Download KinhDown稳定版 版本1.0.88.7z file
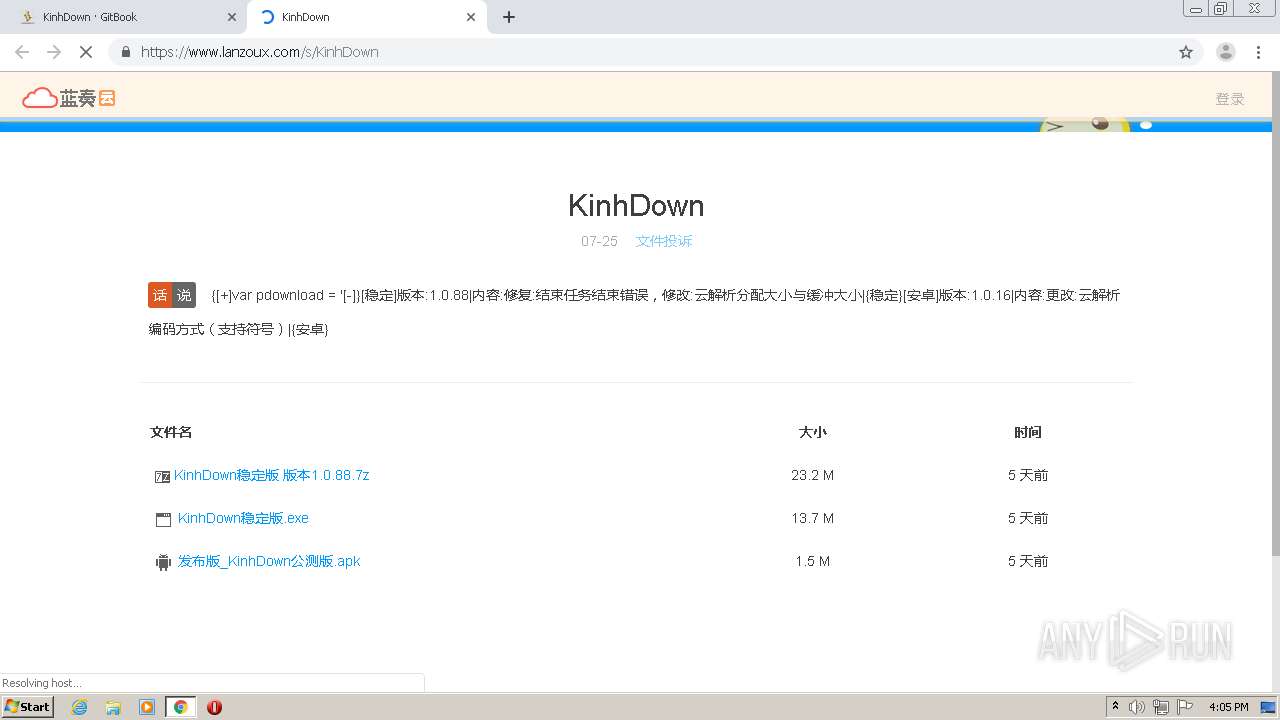This screenshot has width=1280, height=720. click(x=271, y=475)
